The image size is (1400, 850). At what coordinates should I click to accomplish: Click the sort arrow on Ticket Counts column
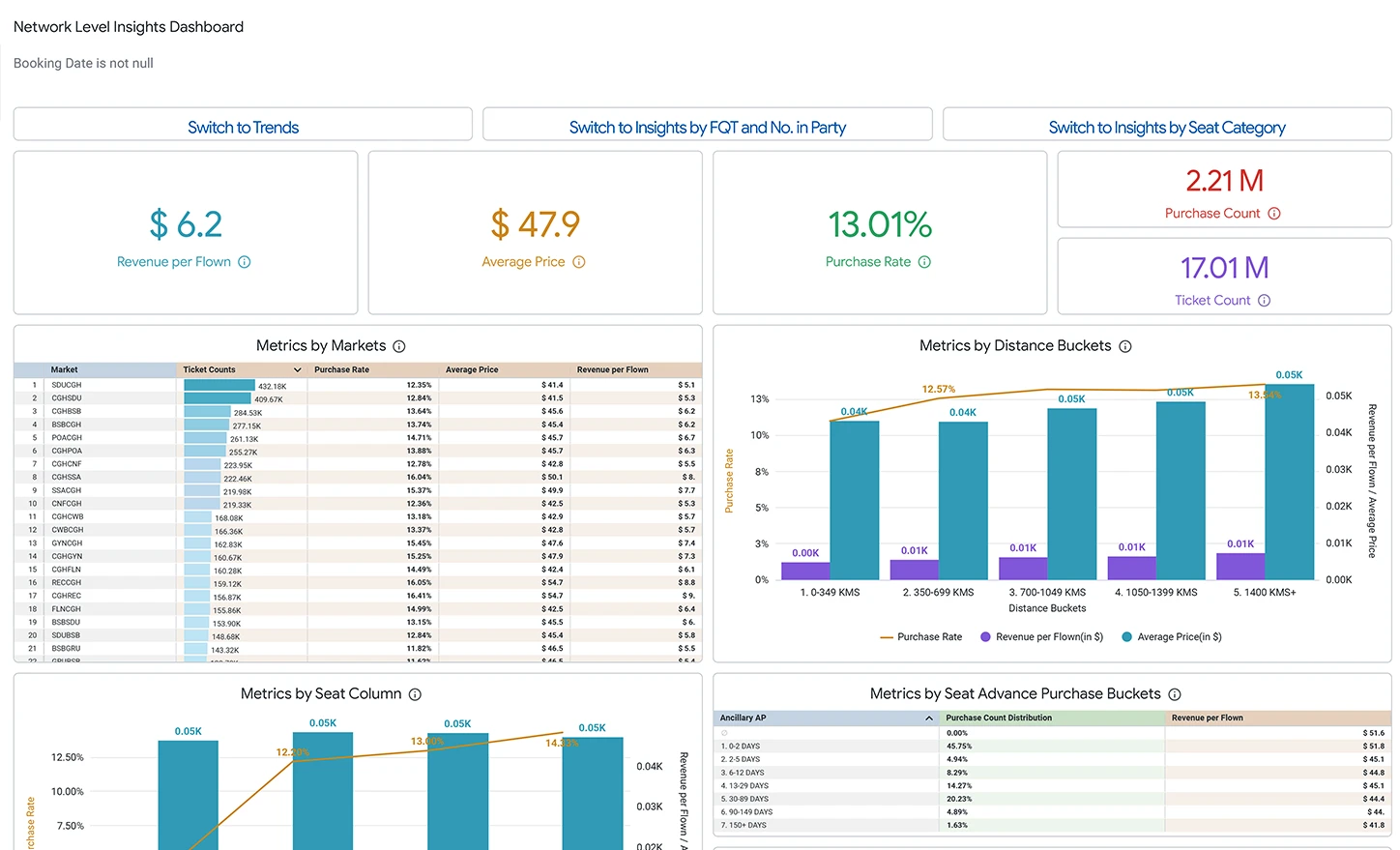(x=297, y=370)
